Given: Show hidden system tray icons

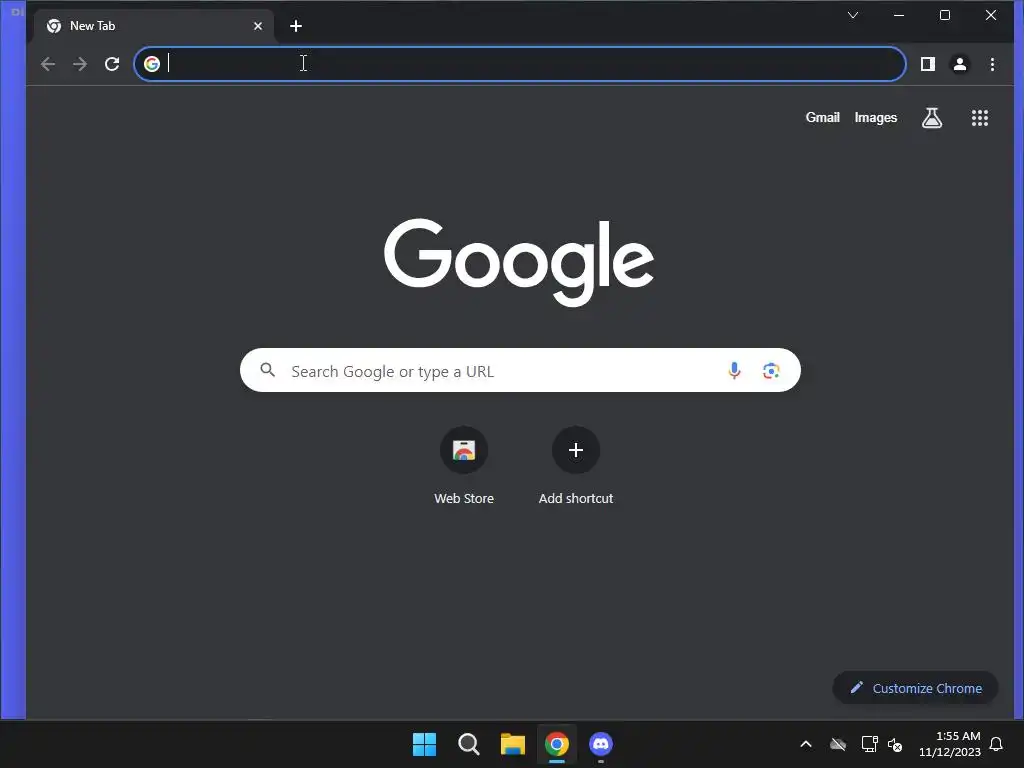Looking at the screenshot, I should pos(806,744).
